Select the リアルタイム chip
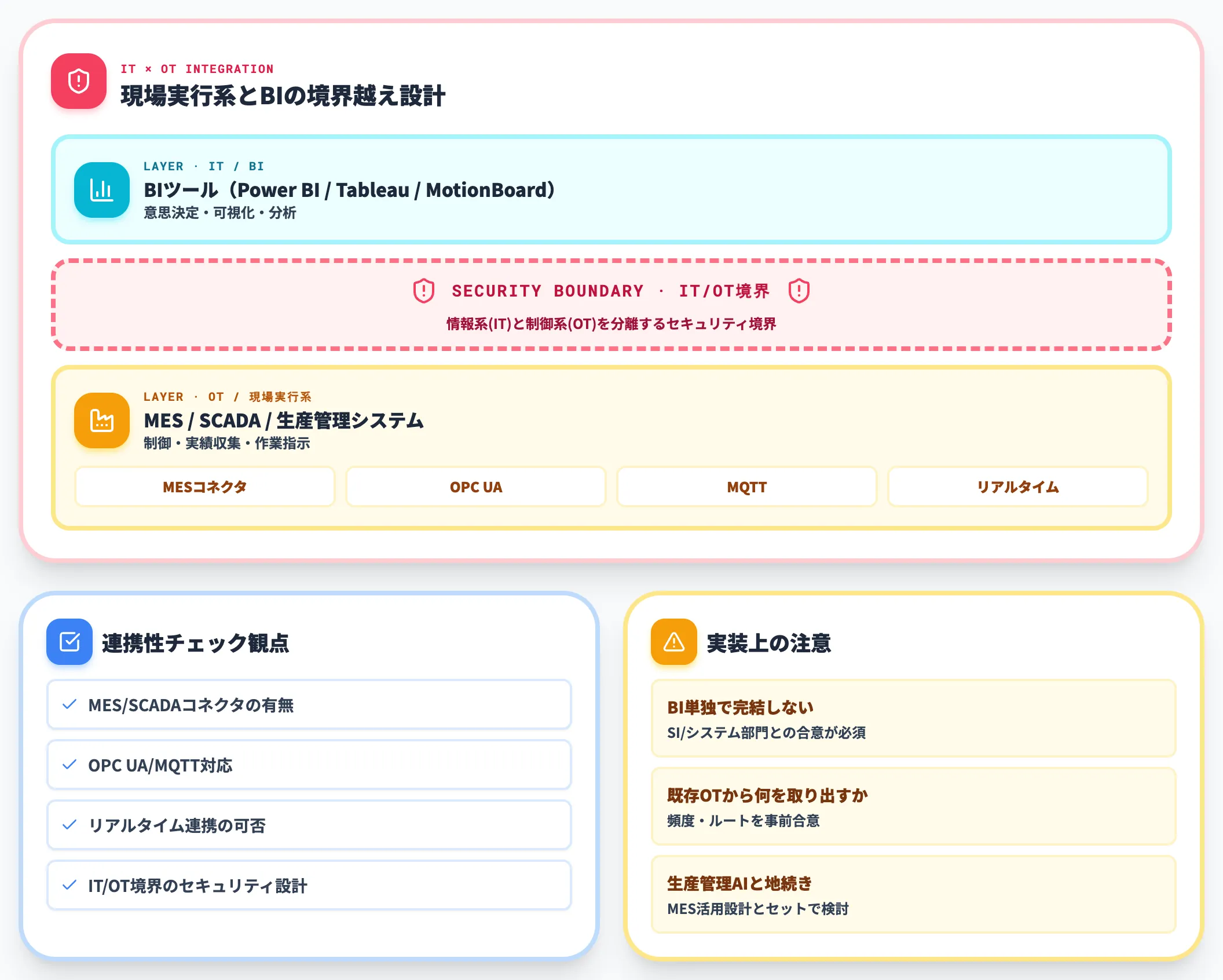Image resolution: width=1223 pixels, height=980 pixels. tap(1018, 487)
